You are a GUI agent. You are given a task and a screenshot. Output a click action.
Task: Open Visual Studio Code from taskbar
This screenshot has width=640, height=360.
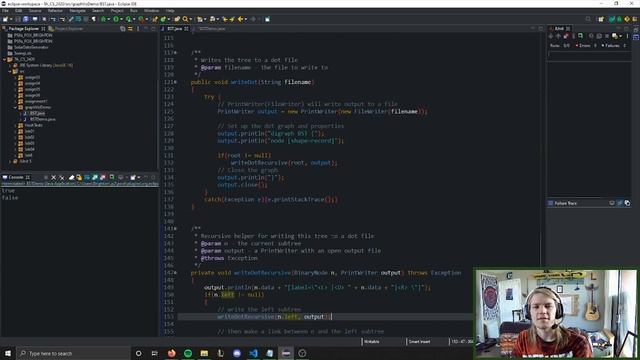tap(253, 353)
